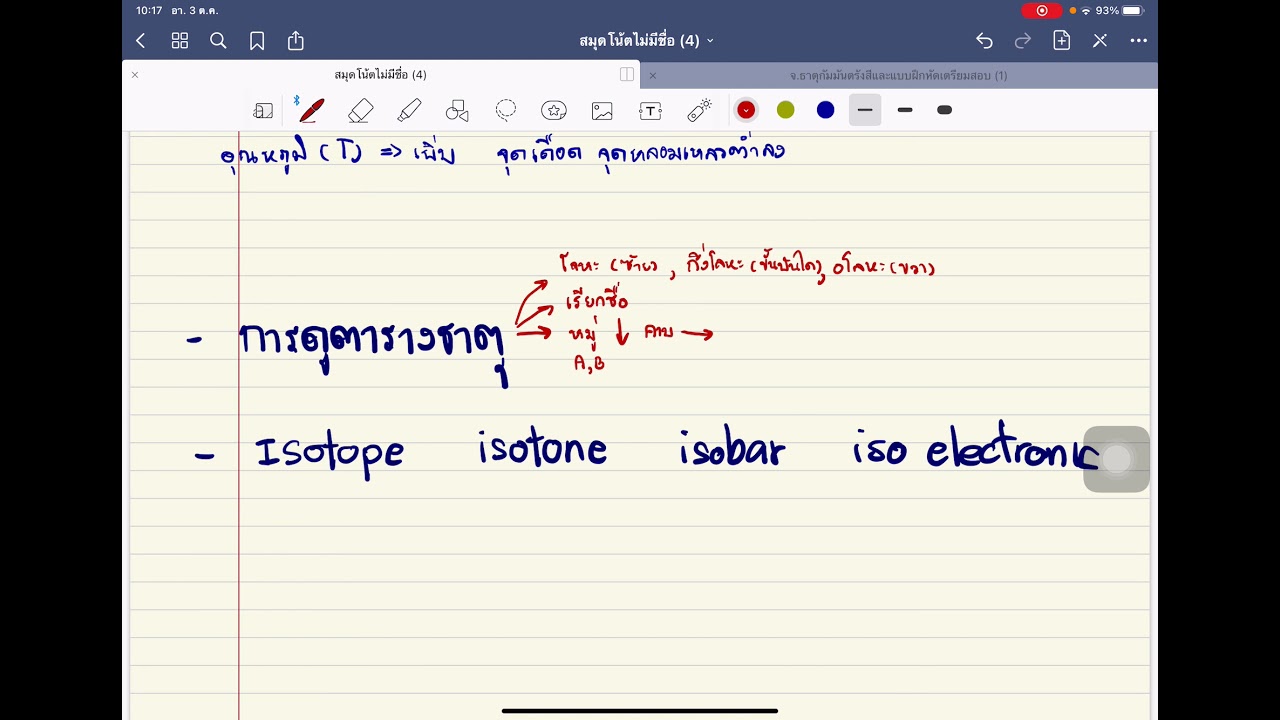Open the share and export menu

[x=296, y=41]
